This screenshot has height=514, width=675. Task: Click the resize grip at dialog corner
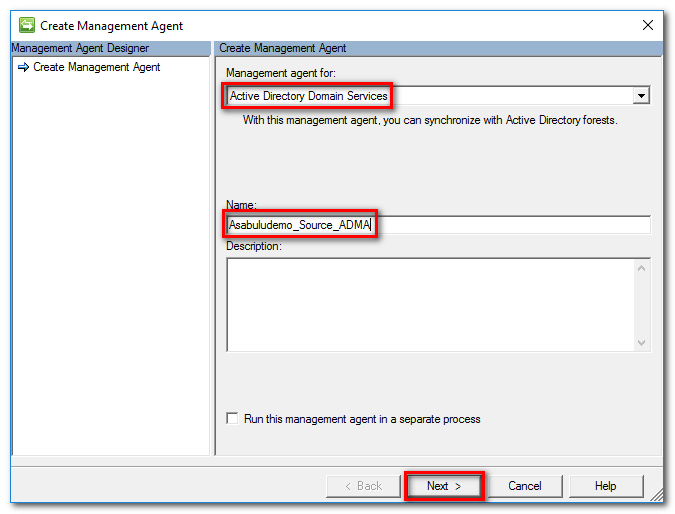coord(656,495)
